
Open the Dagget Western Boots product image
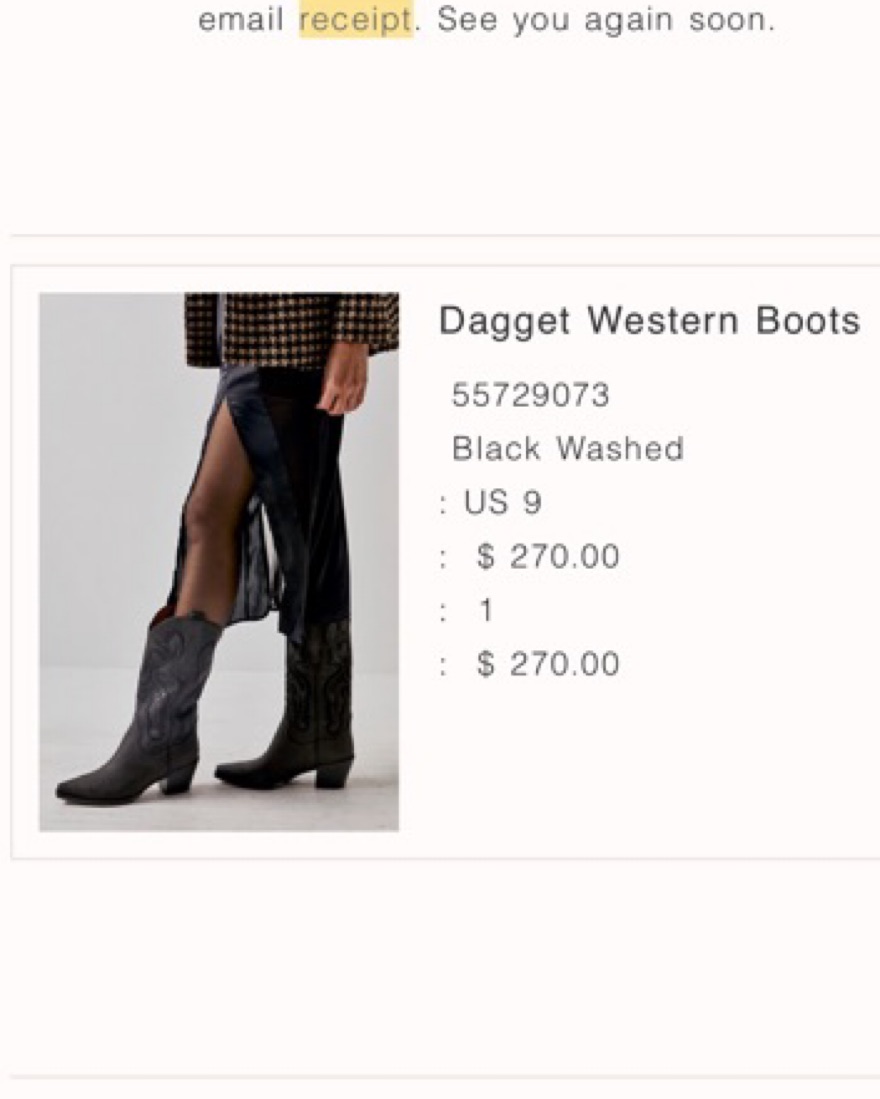click(219, 562)
